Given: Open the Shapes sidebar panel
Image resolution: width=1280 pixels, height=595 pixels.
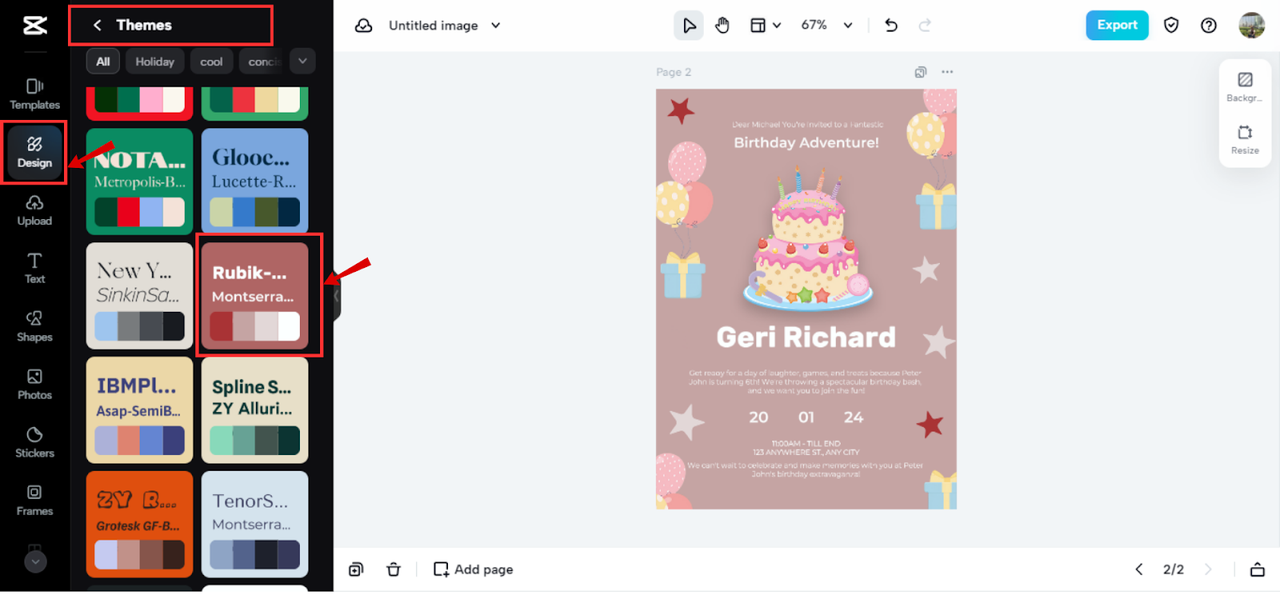Looking at the screenshot, I should tap(34, 327).
